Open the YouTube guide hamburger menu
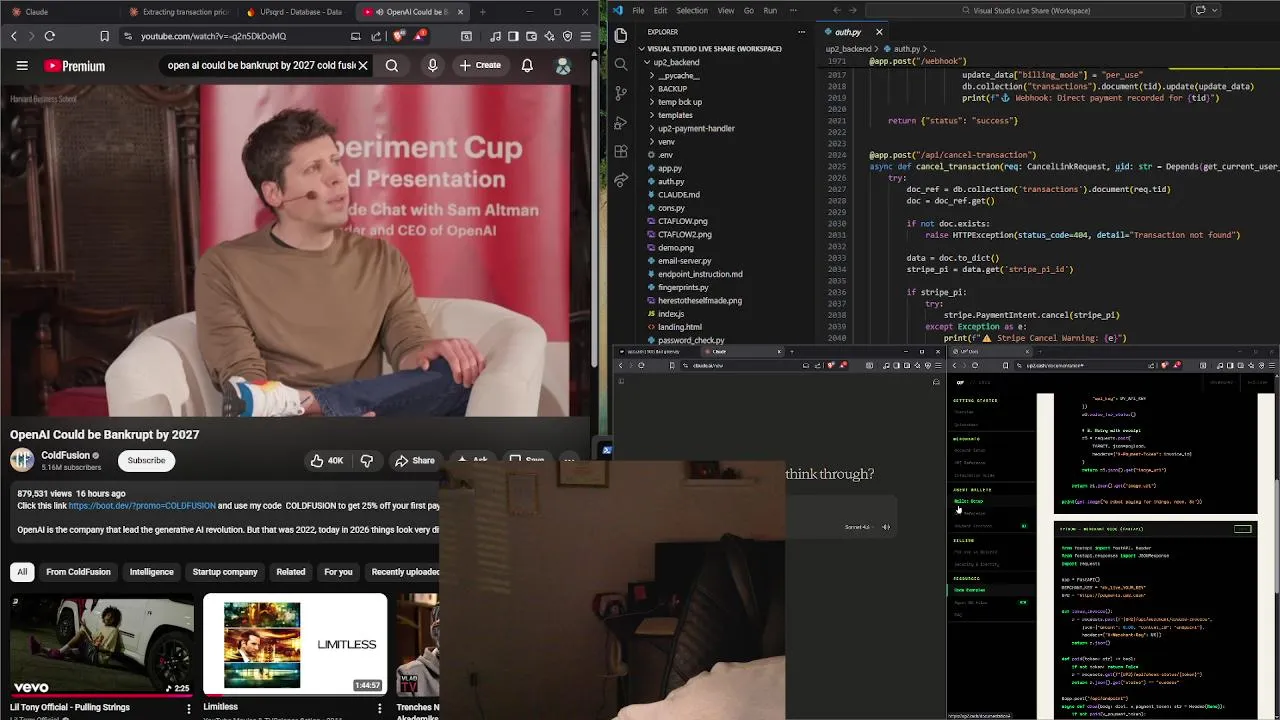 [x=22, y=66]
